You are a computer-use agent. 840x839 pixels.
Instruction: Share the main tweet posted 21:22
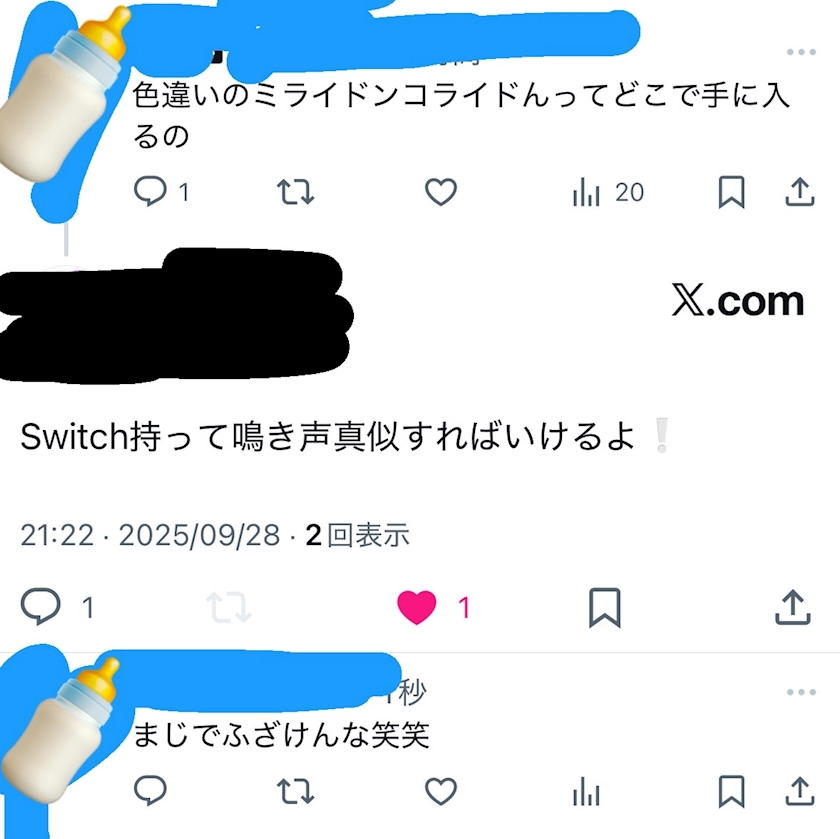793,607
